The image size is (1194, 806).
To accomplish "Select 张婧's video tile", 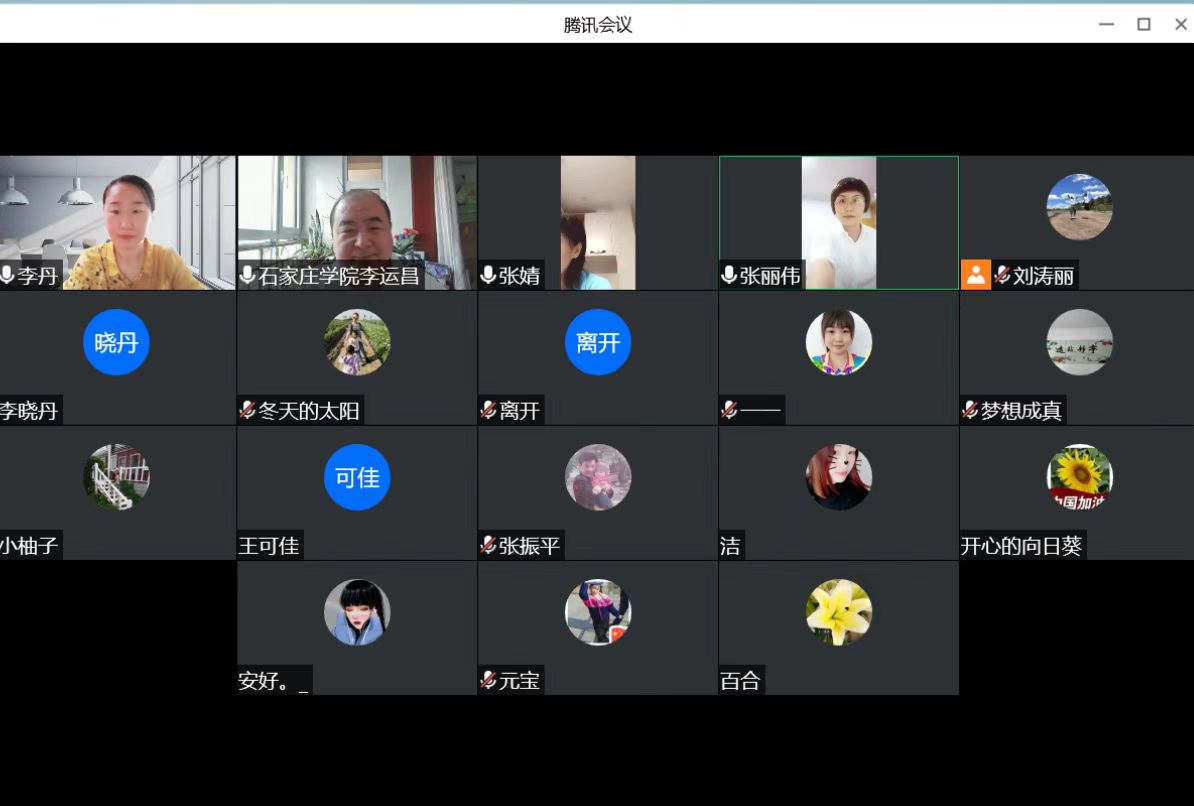I will 598,222.
